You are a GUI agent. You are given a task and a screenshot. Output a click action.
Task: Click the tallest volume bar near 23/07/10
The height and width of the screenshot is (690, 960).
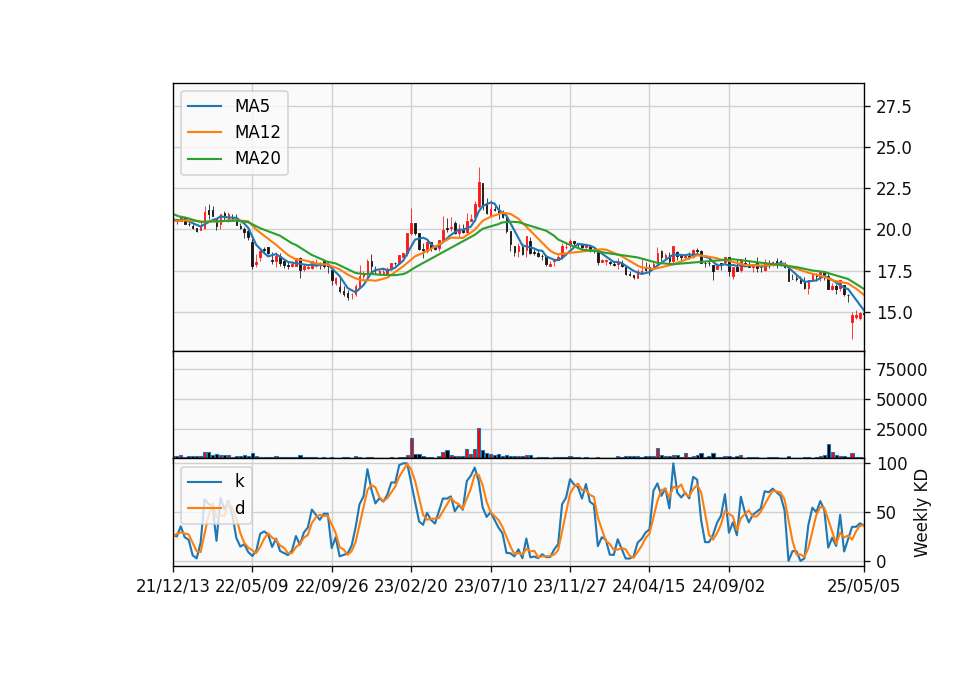[x=479, y=443]
